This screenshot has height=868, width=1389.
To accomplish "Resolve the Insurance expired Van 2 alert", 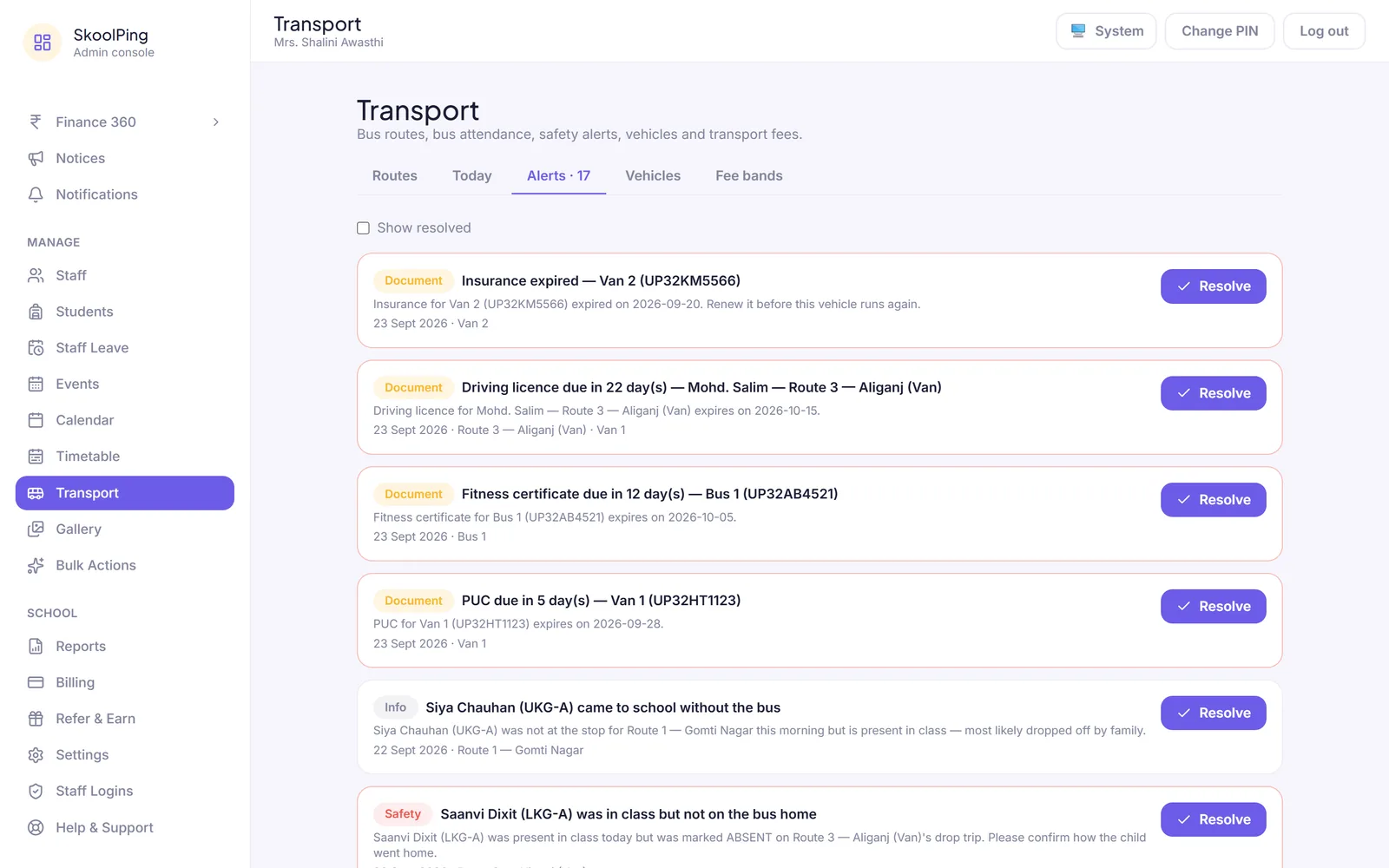I will tap(1213, 286).
